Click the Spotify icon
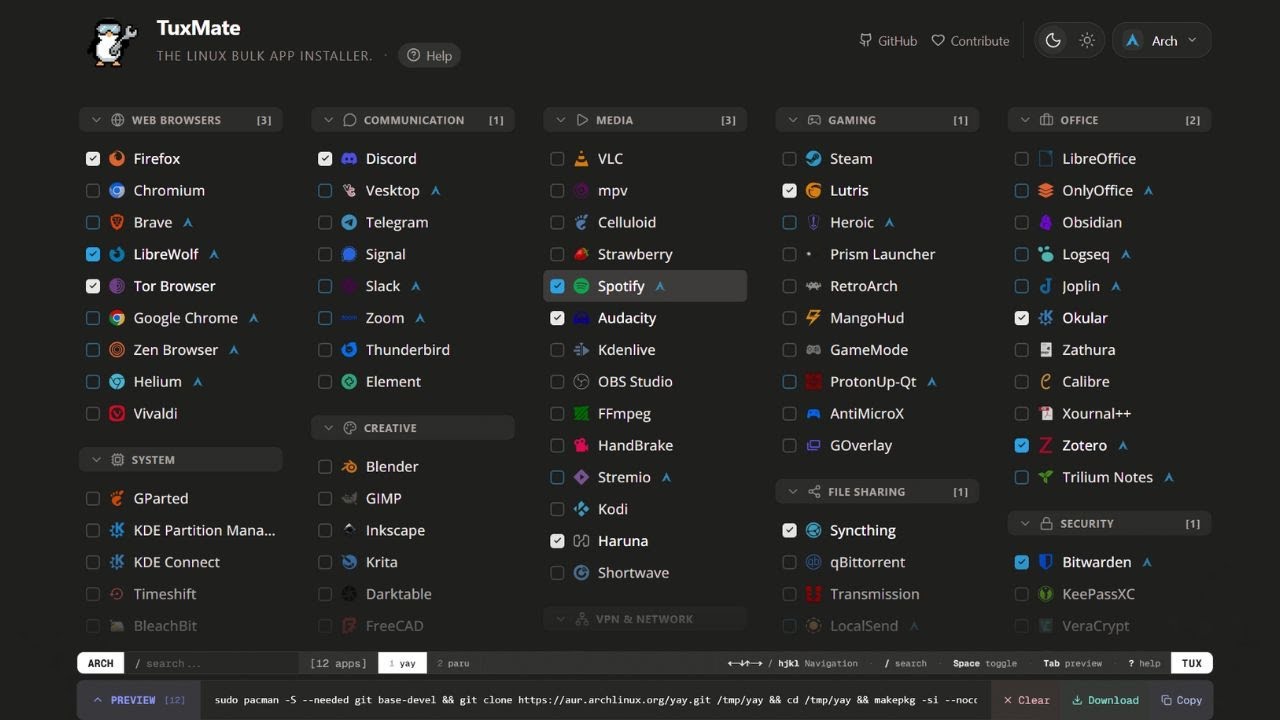Image resolution: width=1280 pixels, height=720 pixels. (x=581, y=286)
